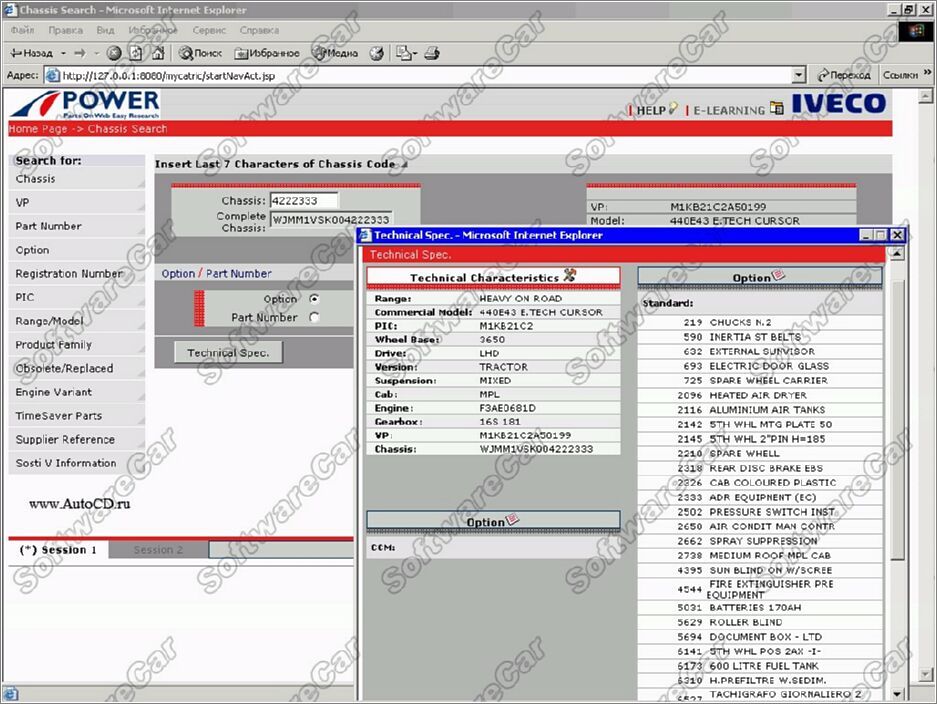Open the Back button history dropdown arrow

62,53
